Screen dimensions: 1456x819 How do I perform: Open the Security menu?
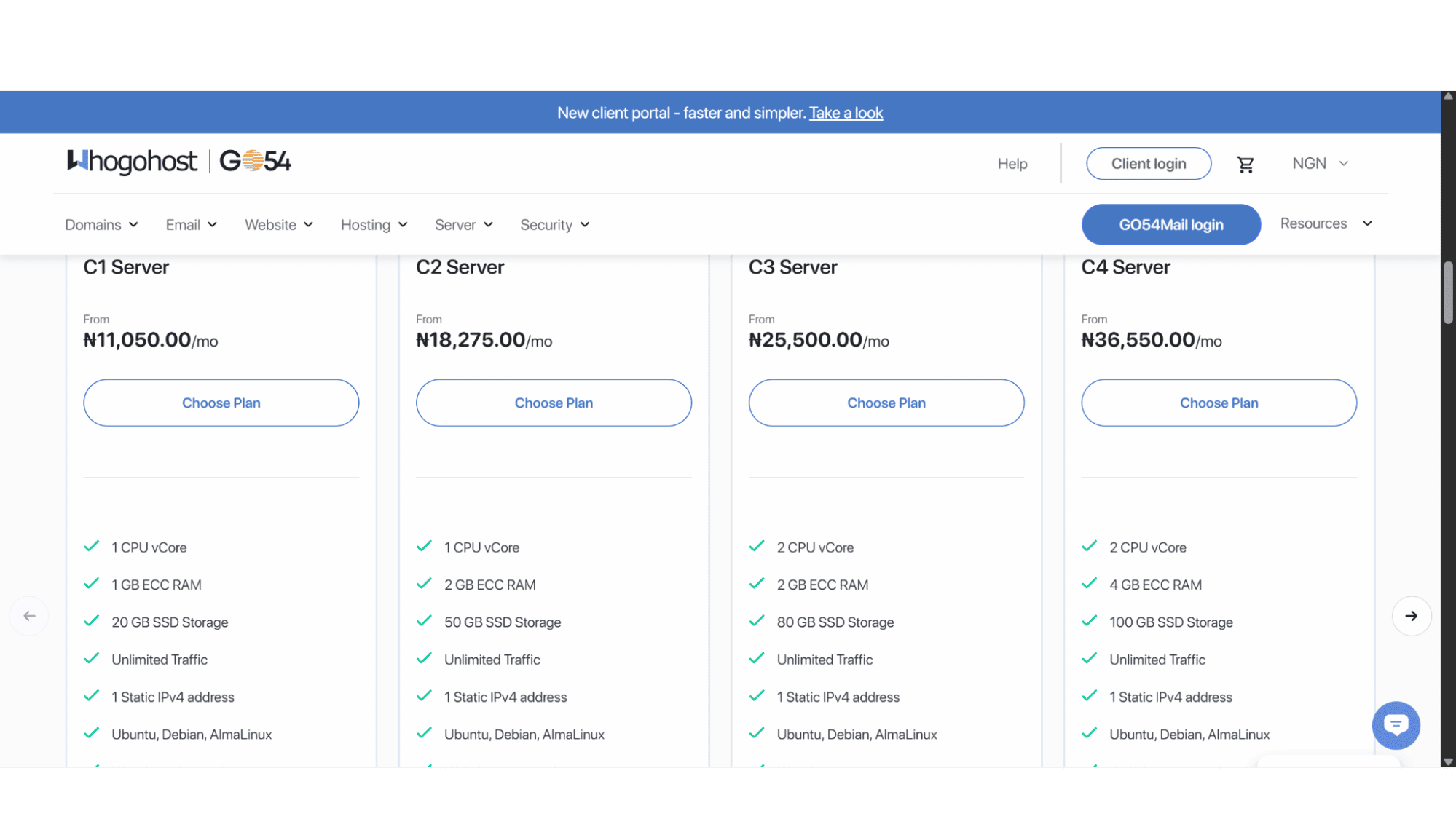[554, 225]
